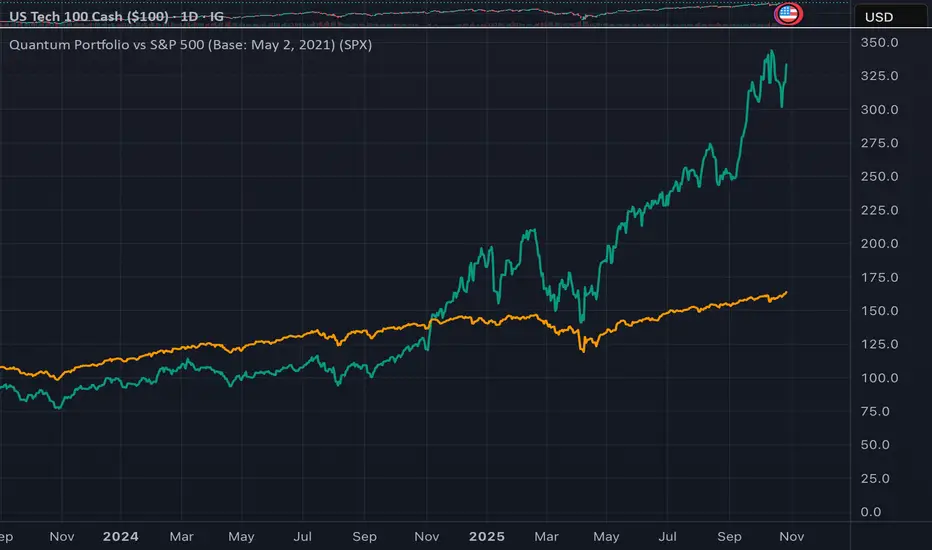Click the 150.0 price axis label
Screen dimensions: 932x550
(879, 310)
